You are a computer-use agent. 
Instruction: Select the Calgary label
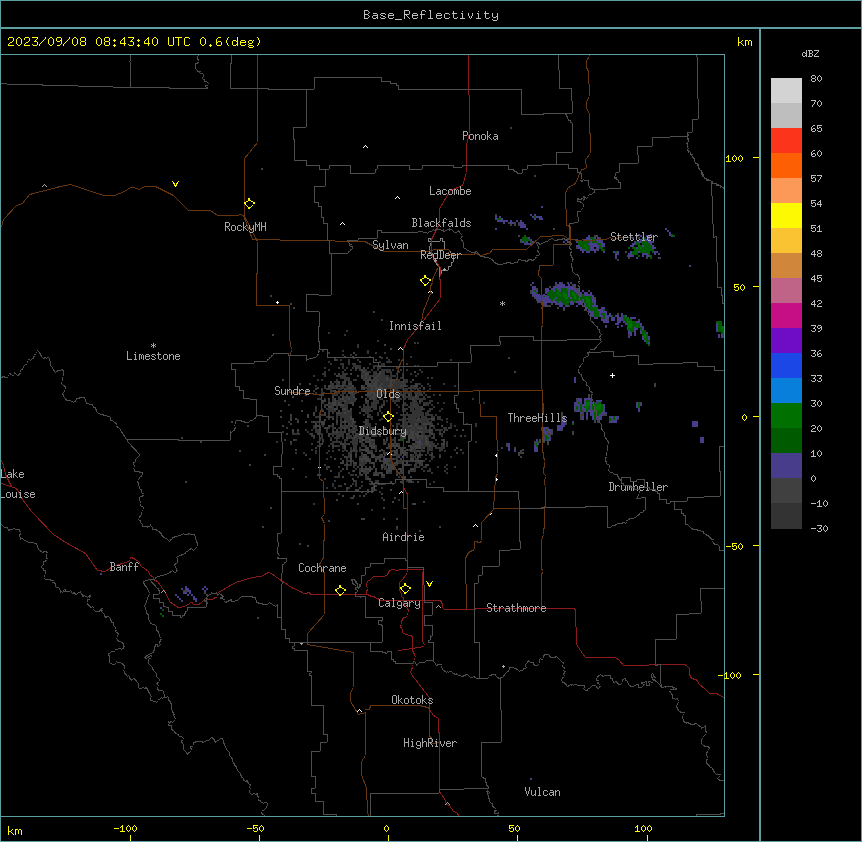(x=399, y=603)
